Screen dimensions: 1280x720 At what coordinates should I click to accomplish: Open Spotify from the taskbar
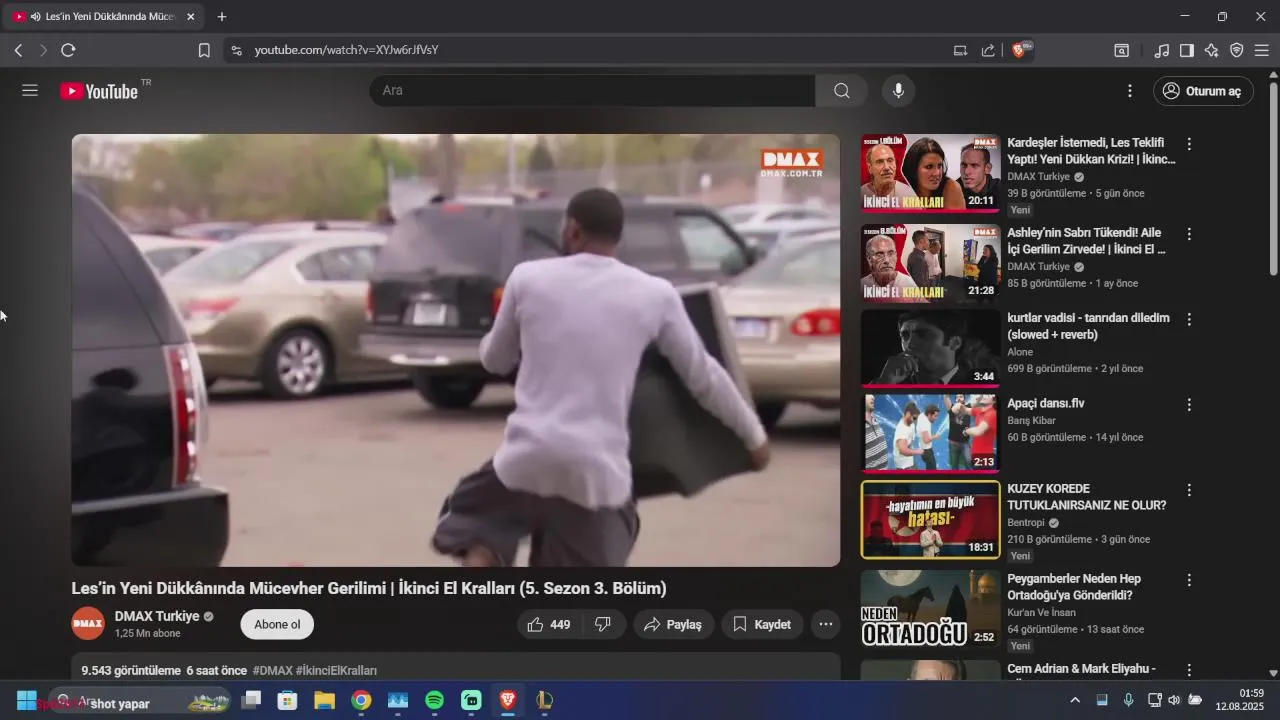point(434,700)
